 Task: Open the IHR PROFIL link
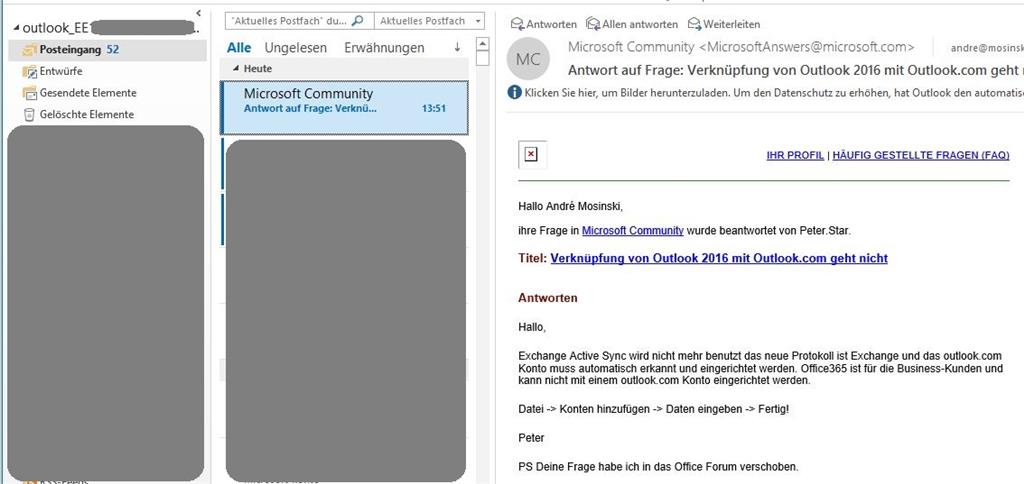[x=795, y=155]
